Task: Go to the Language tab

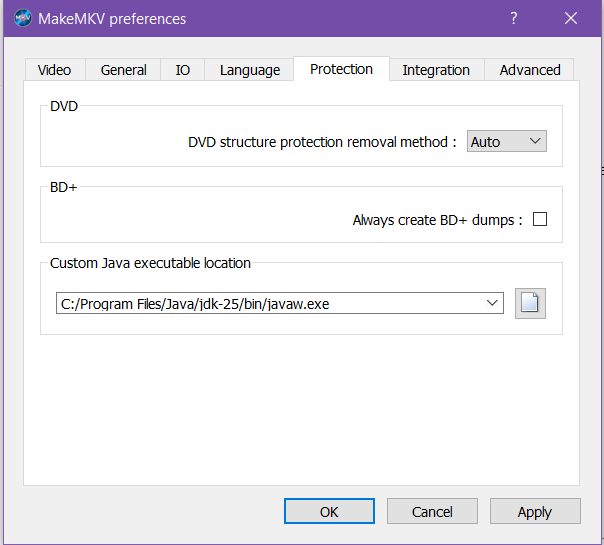Action: [x=250, y=70]
